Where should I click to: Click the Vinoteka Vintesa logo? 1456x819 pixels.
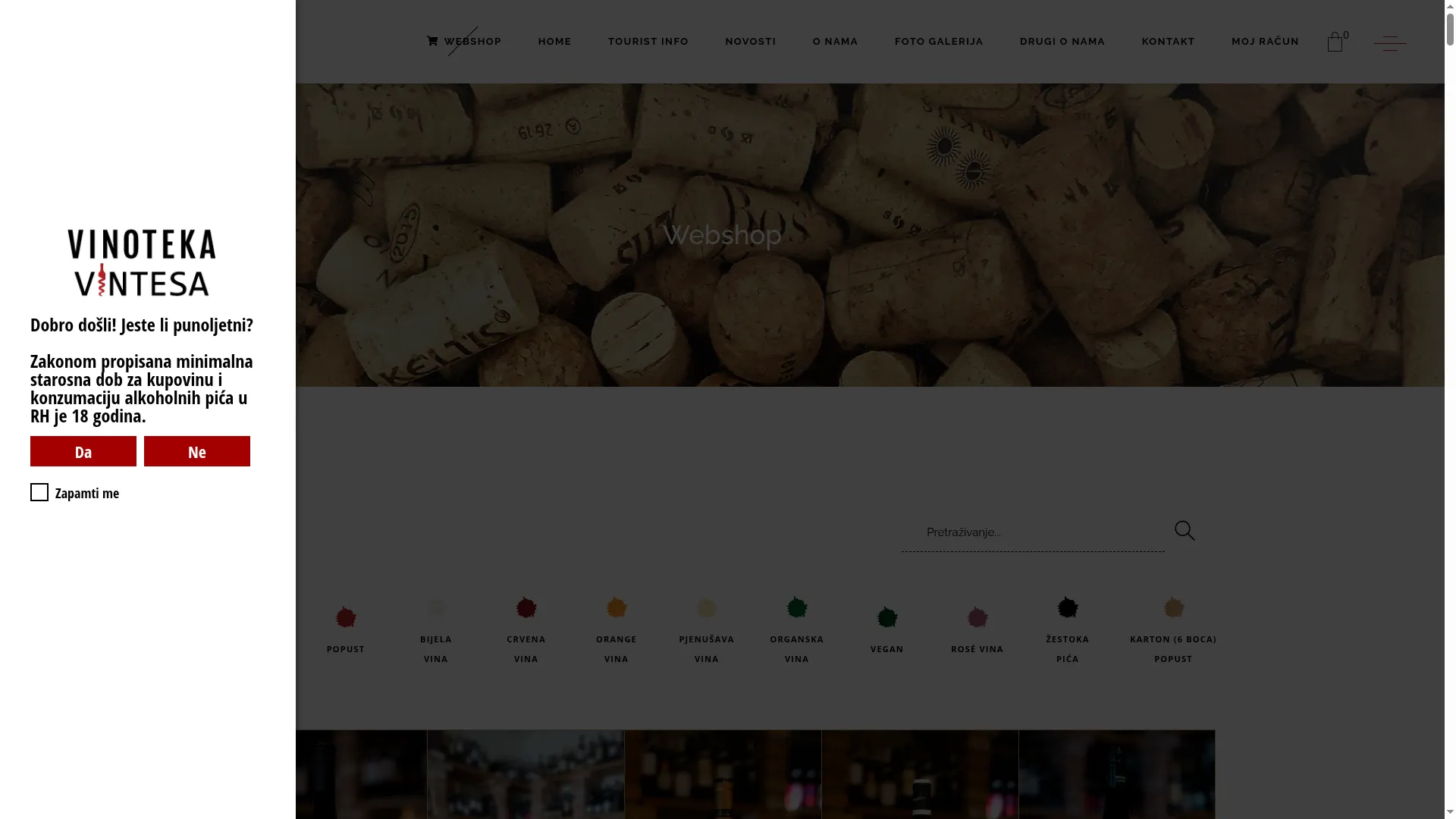click(142, 262)
